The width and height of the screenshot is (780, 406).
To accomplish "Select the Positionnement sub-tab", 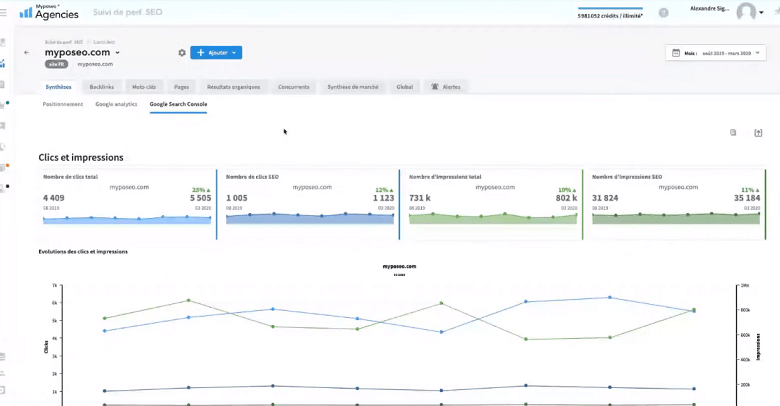I will pos(63,104).
